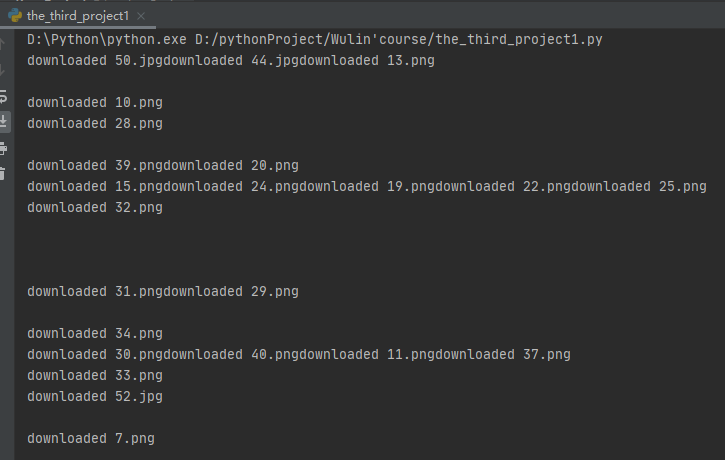Click the 'downloaded 7.png' output line
Viewport: 725px width, 460px height.
click(x=91, y=439)
